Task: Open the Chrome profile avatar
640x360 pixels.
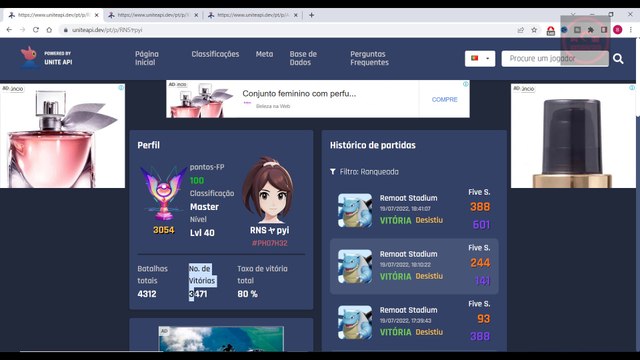Action: coord(618,30)
